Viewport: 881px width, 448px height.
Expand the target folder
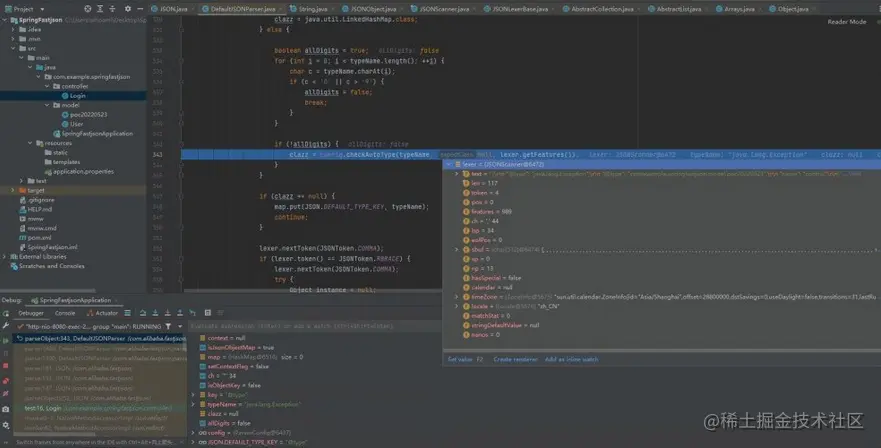pos(13,191)
